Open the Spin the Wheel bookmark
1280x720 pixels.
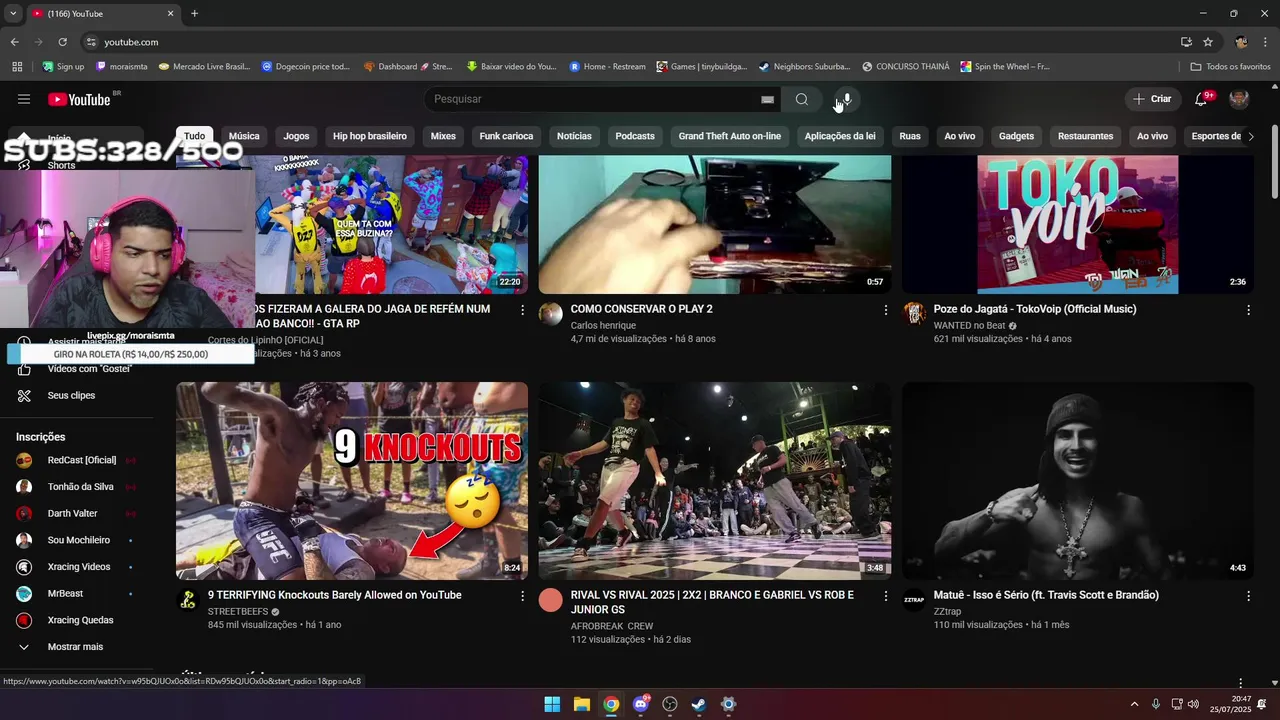point(1005,67)
